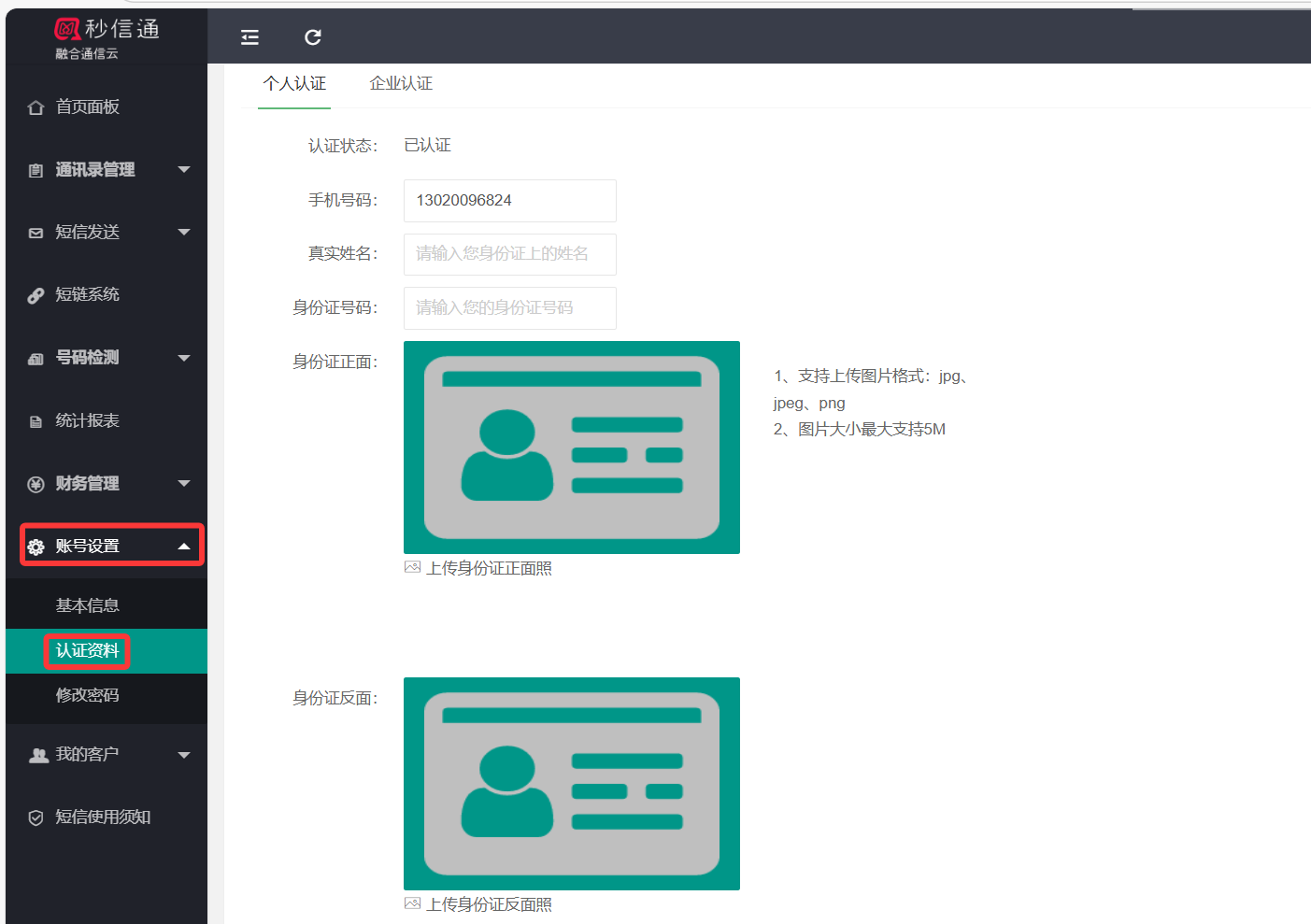Expand the 号码检测 submenu arrow
The width and height of the screenshot is (1311, 924).
click(184, 358)
